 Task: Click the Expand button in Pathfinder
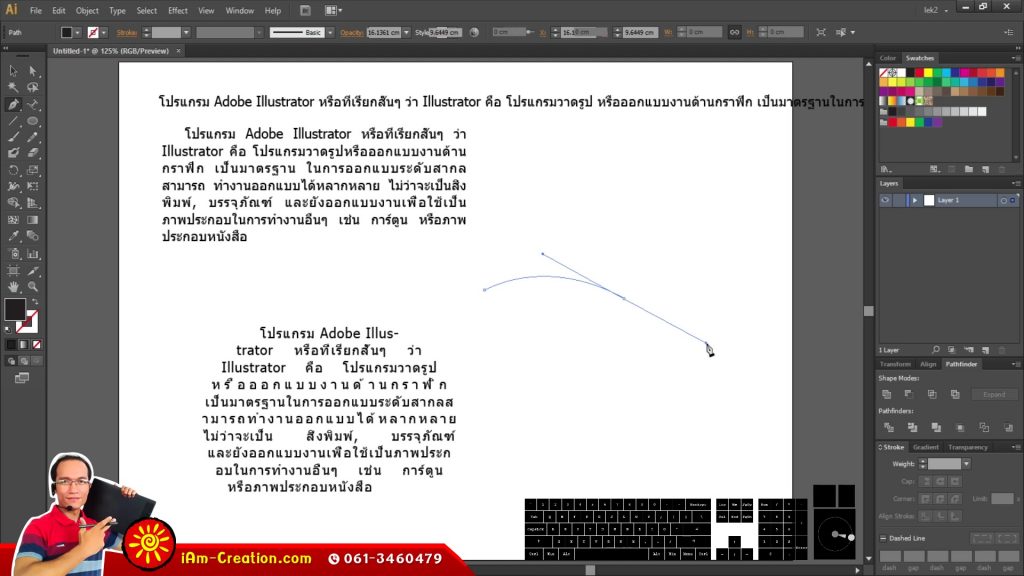click(x=994, y=394)
